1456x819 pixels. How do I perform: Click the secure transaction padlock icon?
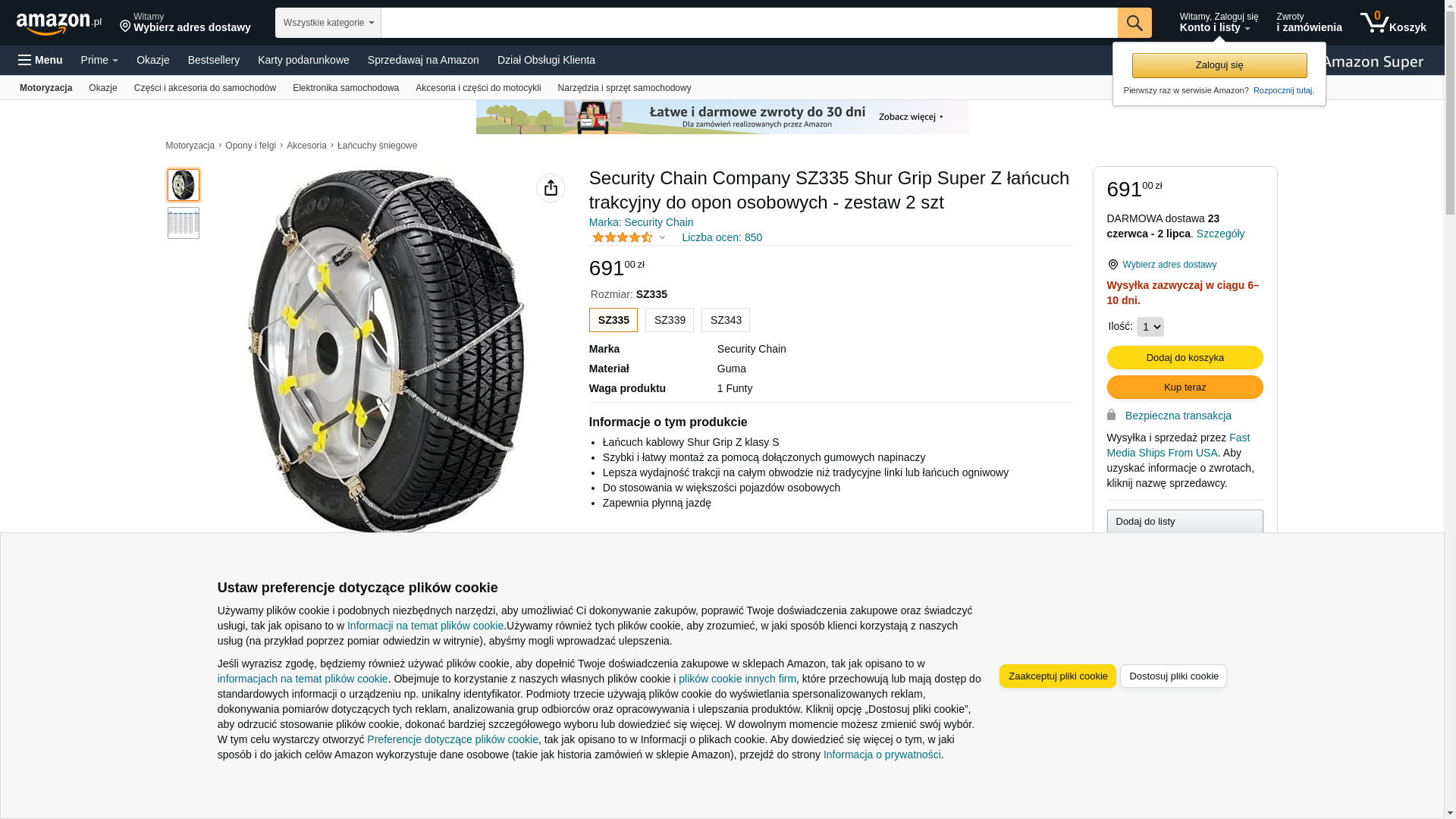1111,415
